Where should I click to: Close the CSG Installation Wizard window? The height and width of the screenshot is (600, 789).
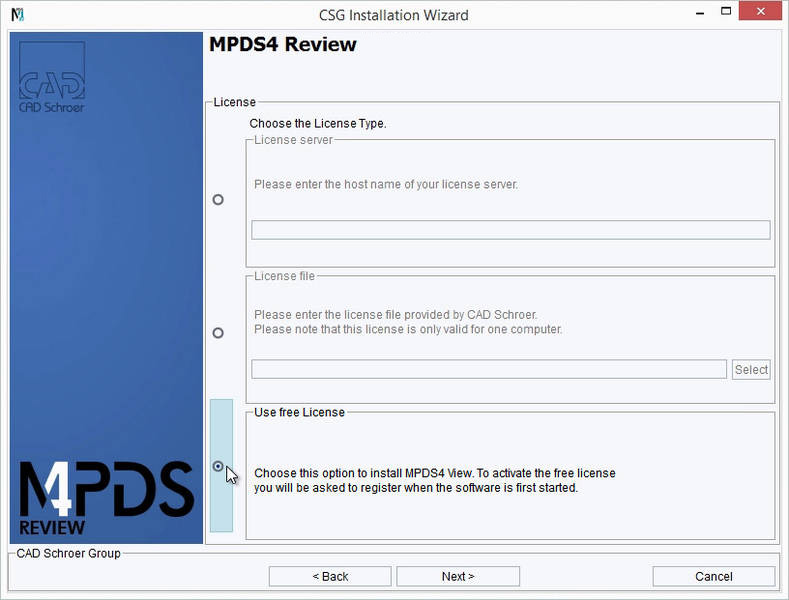pos(760,11)
